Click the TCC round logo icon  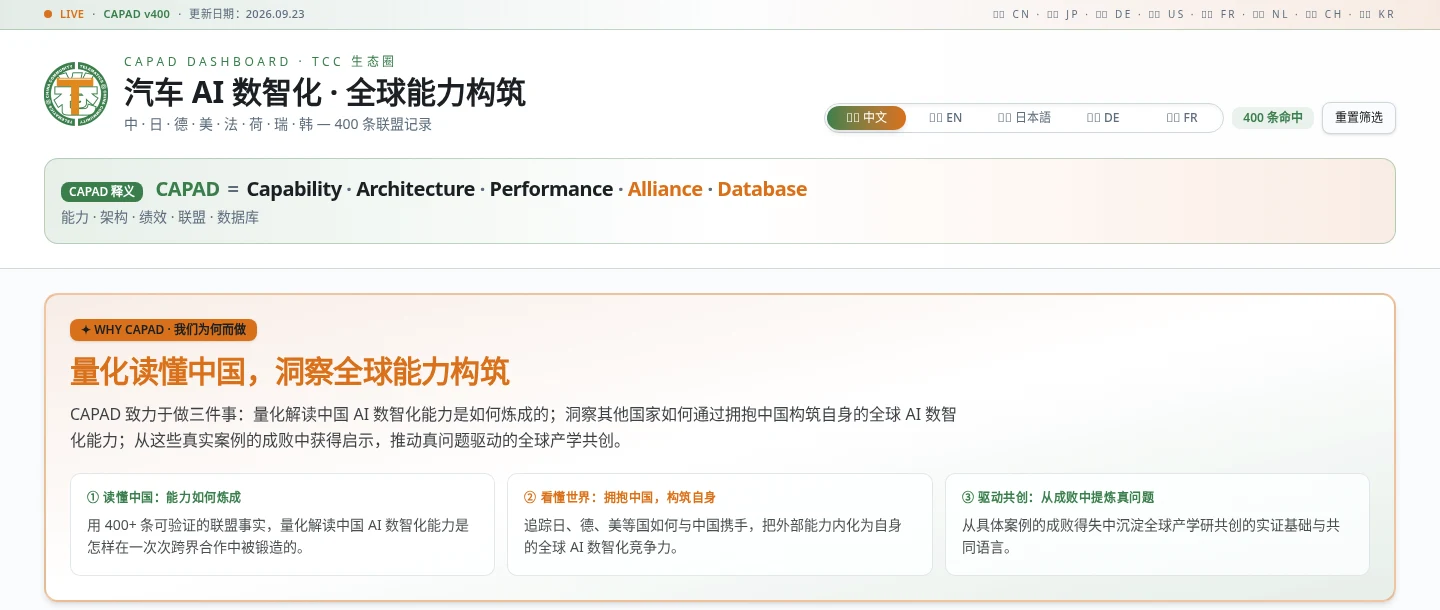click(x=76, y=94)
